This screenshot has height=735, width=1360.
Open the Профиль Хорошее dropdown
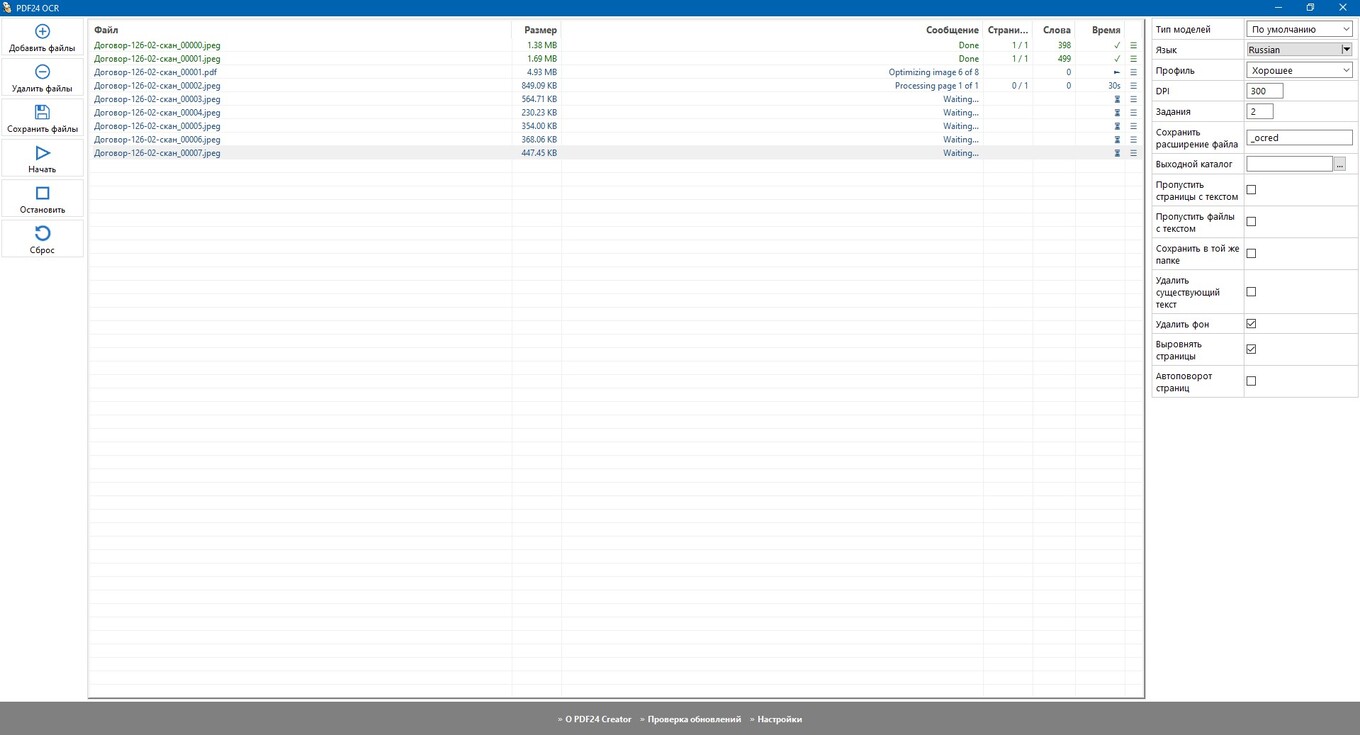(1299, 70)
